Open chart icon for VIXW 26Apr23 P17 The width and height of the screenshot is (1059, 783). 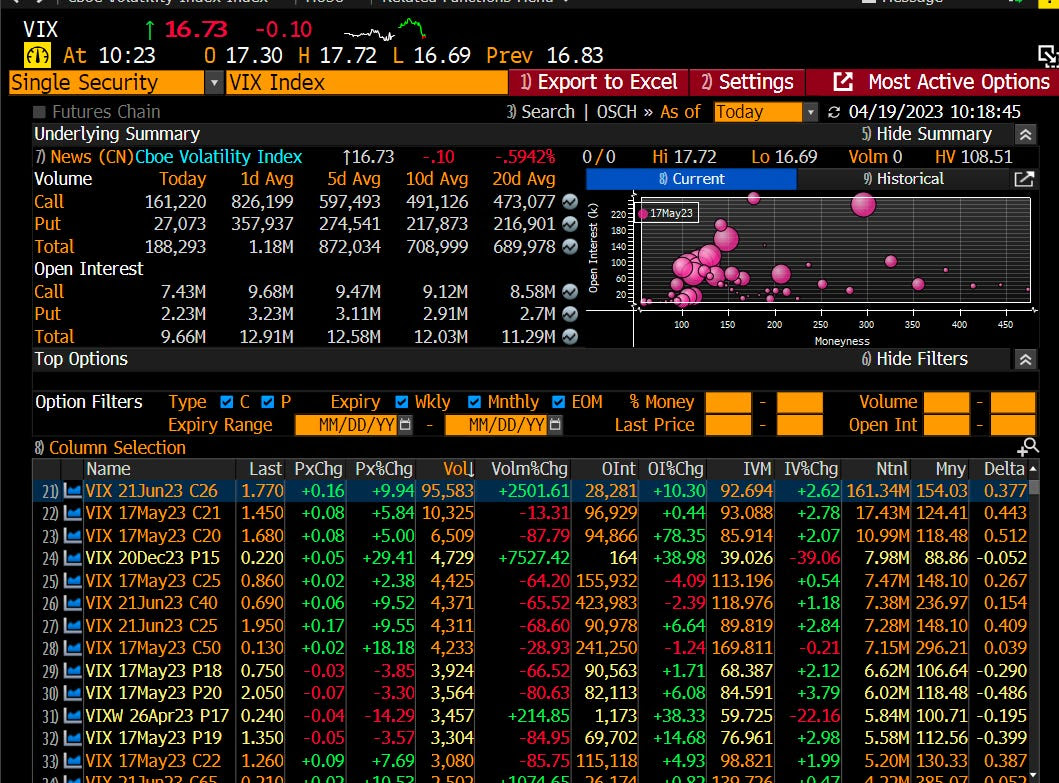tap(72, 716)
